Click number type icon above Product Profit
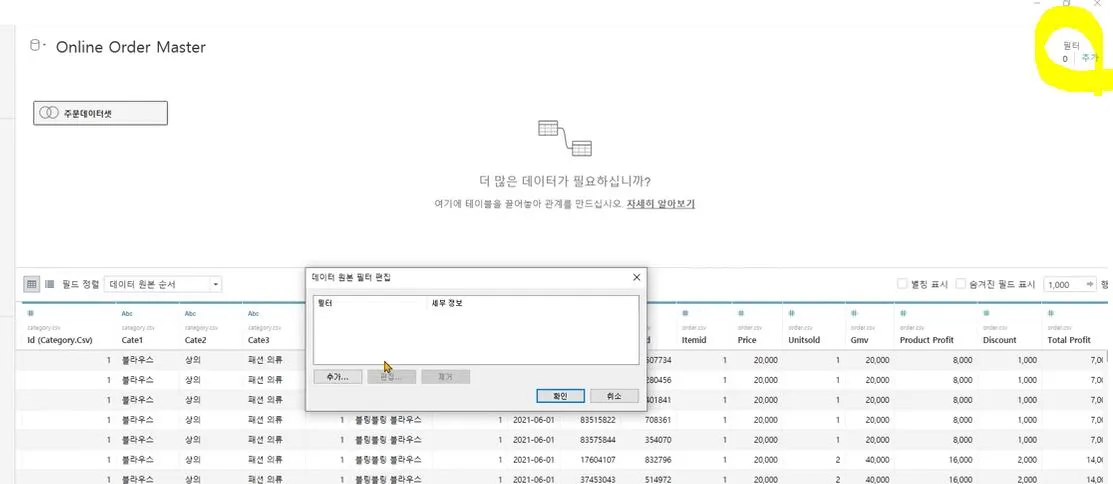1113x484 pixels. (x=904, y=313)
